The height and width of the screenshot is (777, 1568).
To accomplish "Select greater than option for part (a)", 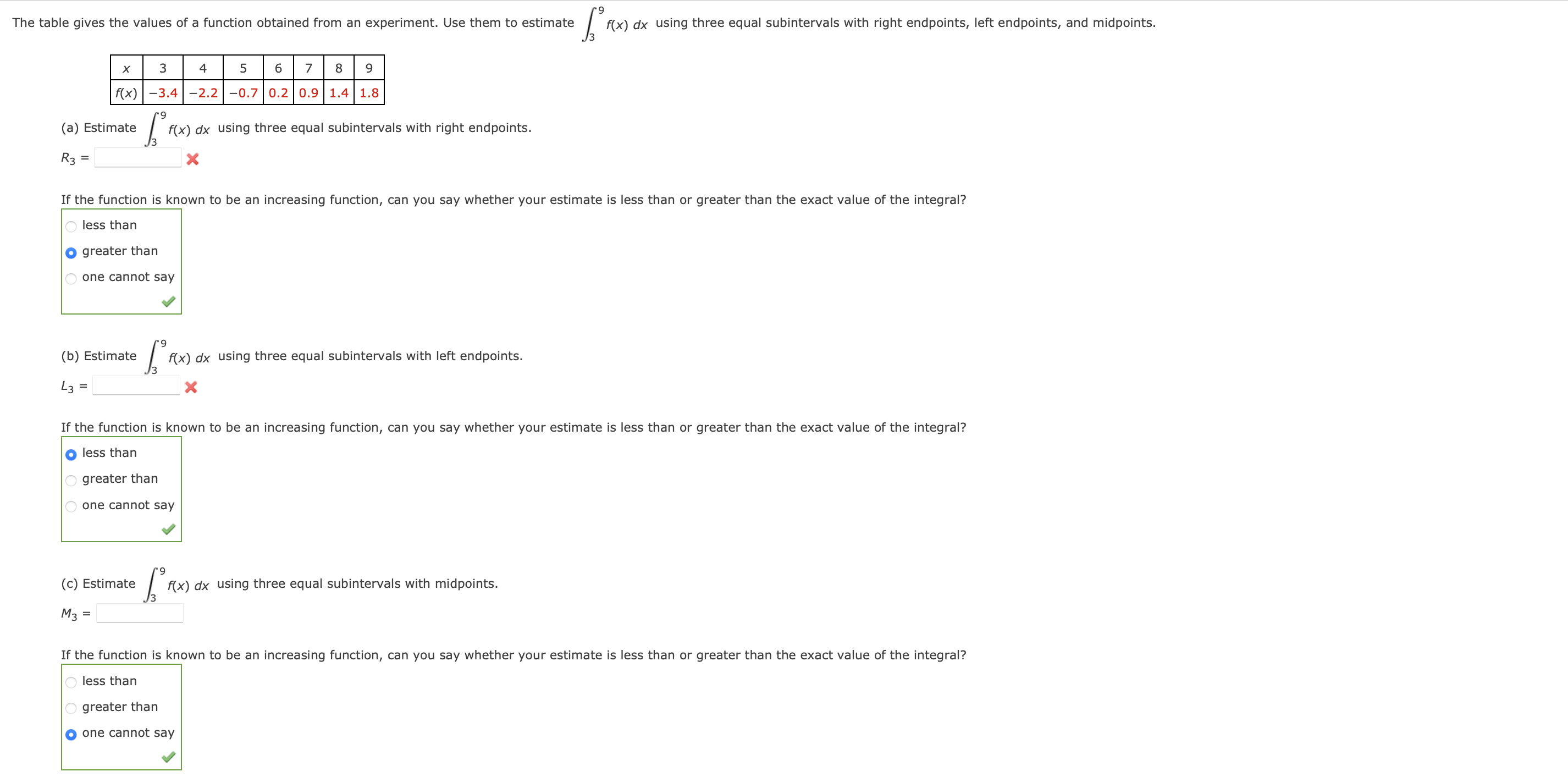I will [69, 252].
